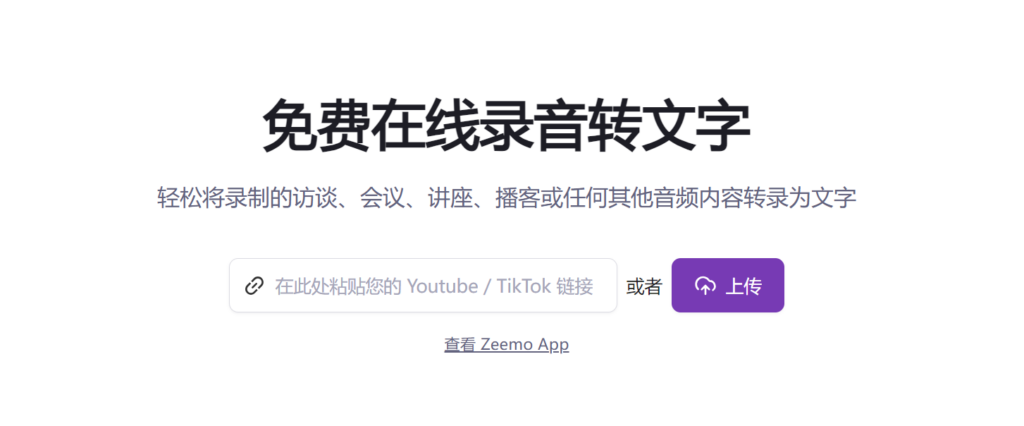Click 查看 at the start of underlined link
The height and width of the screenshot is (426, 1024).
pos(460,344)
